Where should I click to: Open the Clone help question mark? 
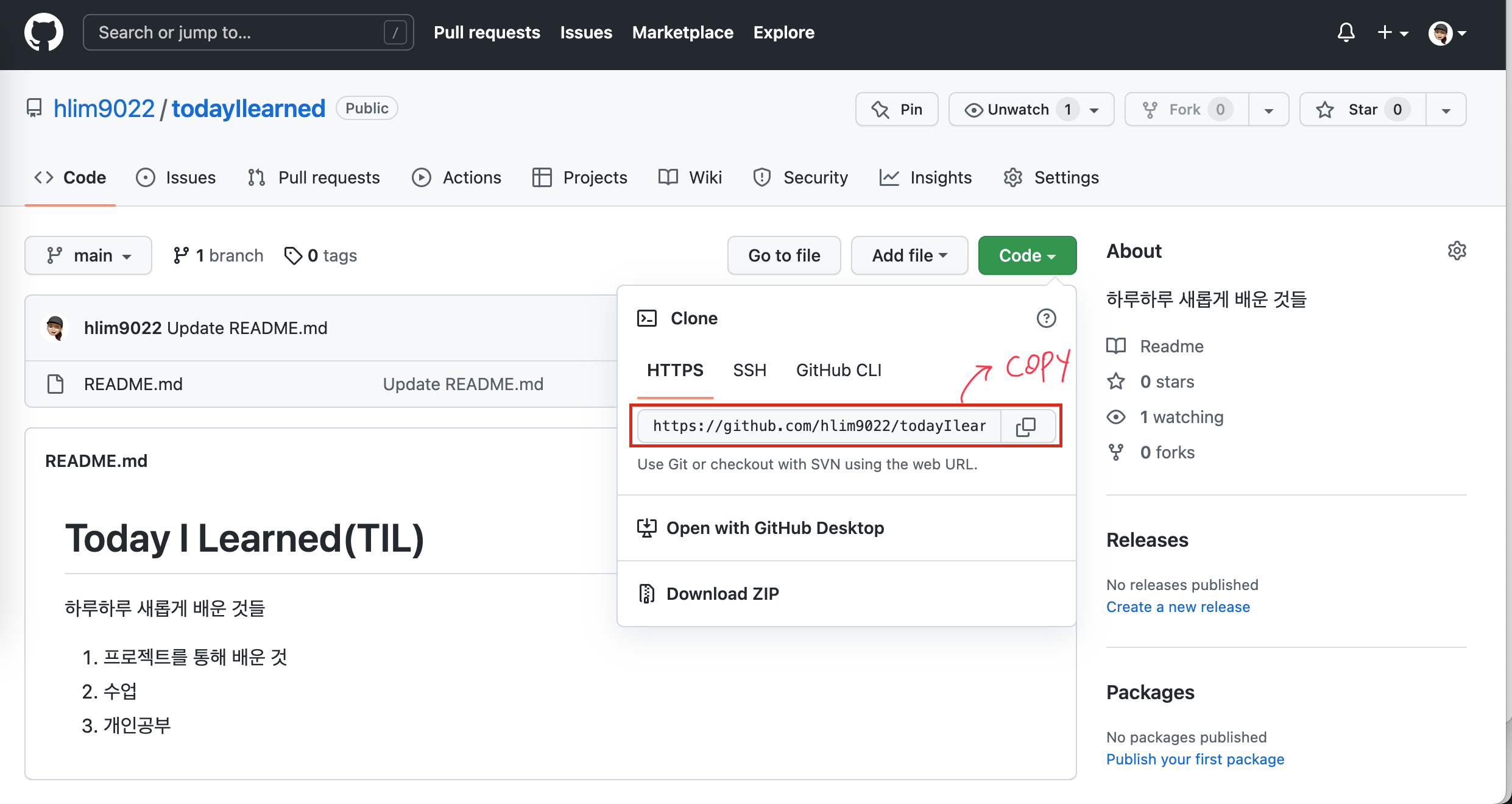tap(1047, 318)
